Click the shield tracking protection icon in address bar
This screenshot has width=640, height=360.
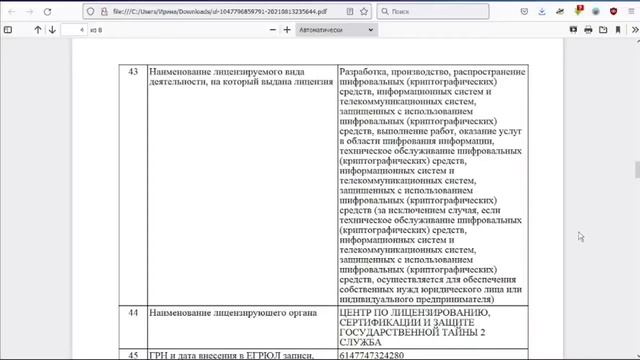91,12
